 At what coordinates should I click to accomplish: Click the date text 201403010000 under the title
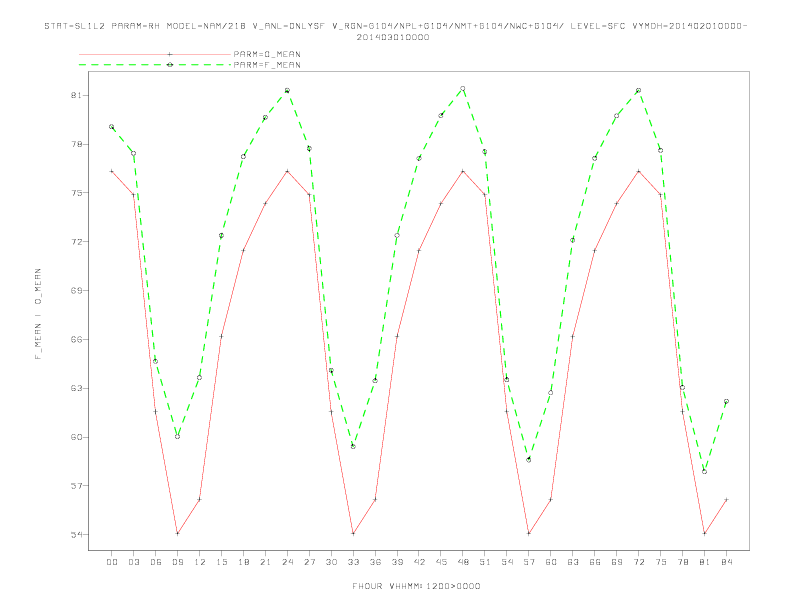pyautogui.click(x=393, y=37)
